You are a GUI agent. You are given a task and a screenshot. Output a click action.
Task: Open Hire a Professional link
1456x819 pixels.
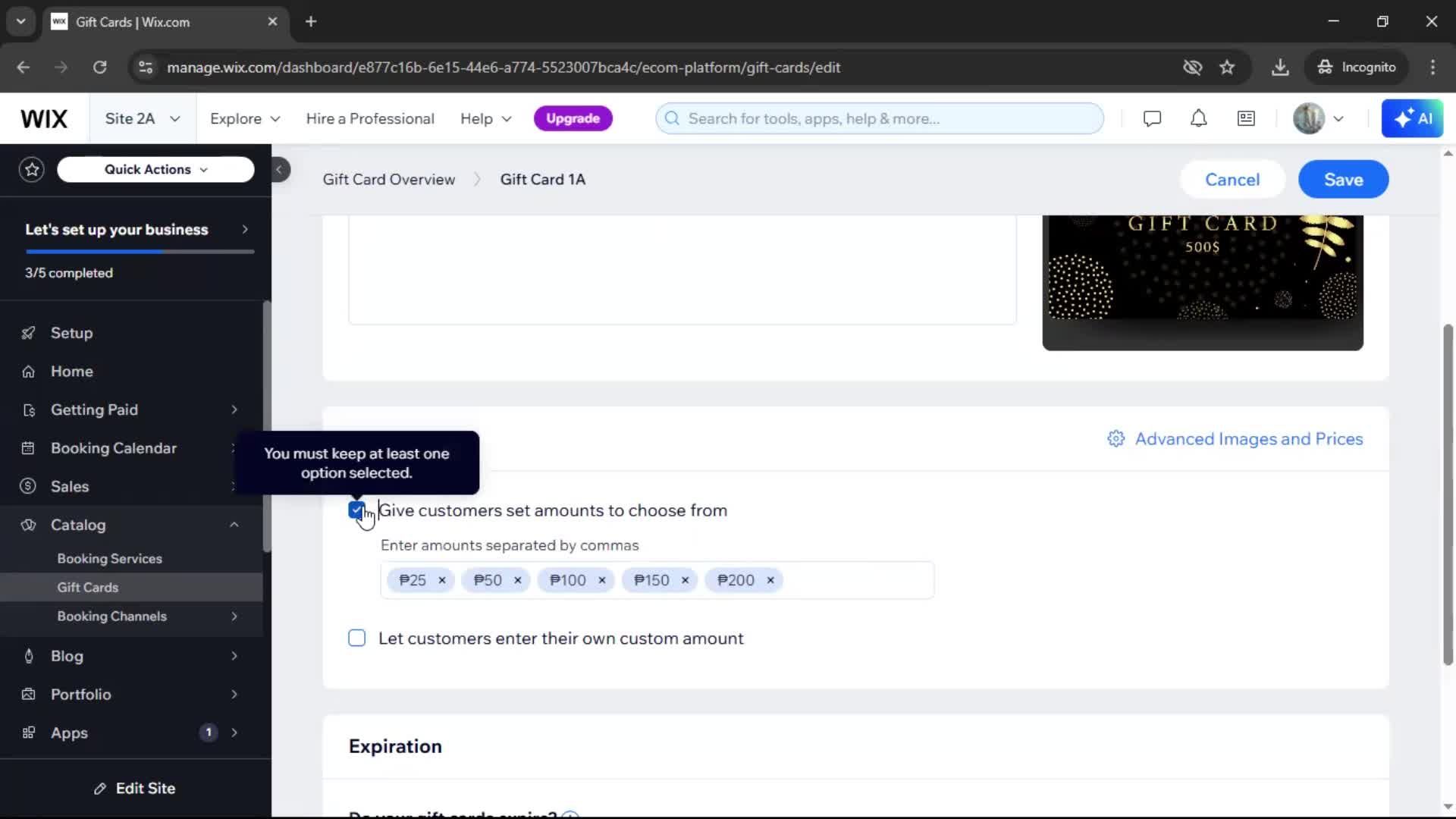coord(370,119)
